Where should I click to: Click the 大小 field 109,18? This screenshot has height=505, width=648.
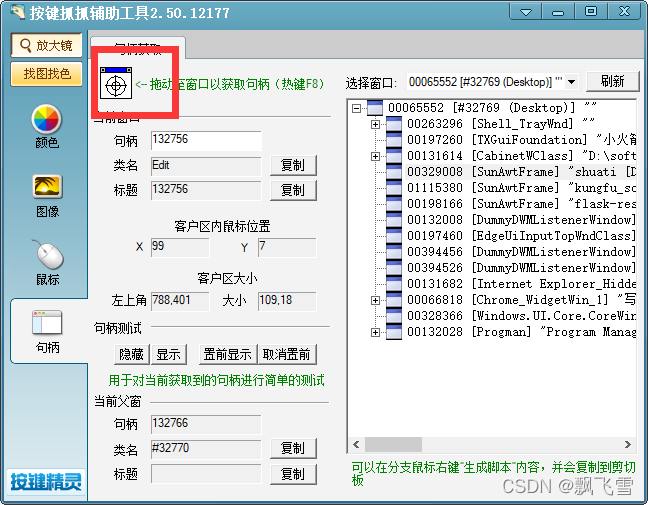point(287,301)
